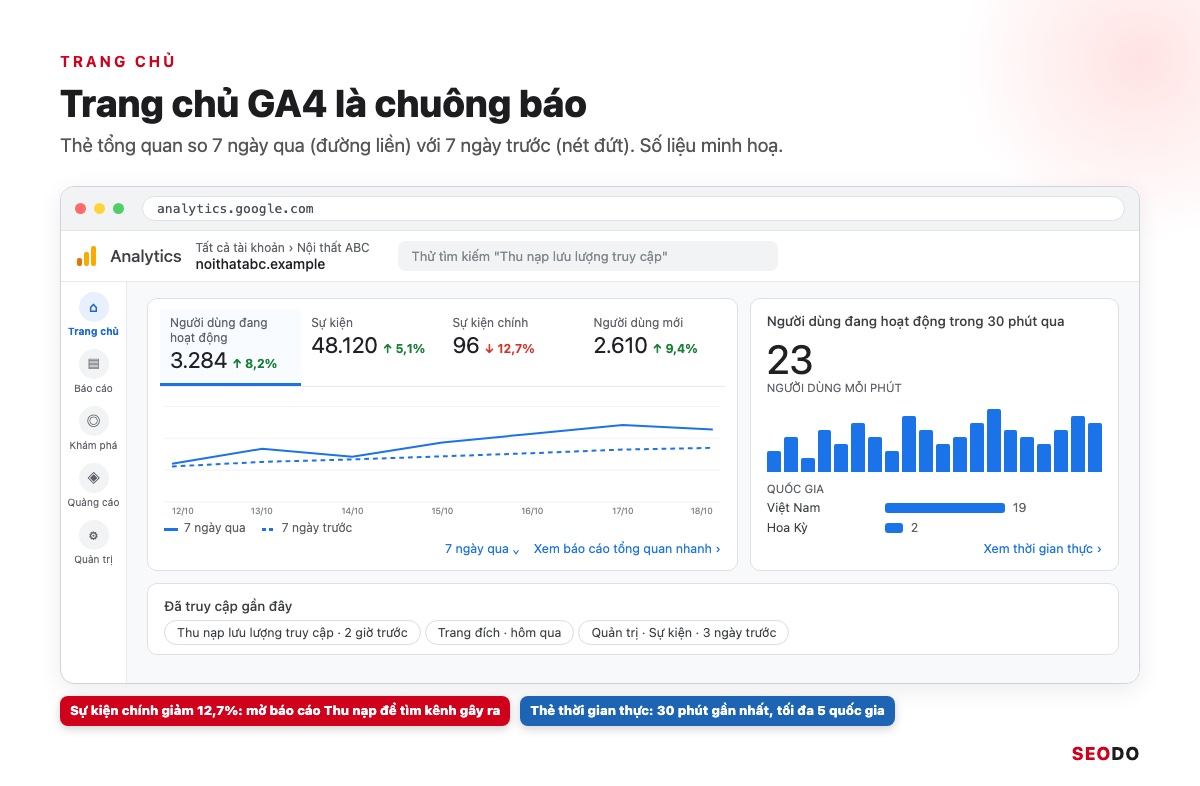Viewport: 1200px width, 786px height.
Task: Click the 12,7% decrease indicator
Action: [x=510, y=349]
